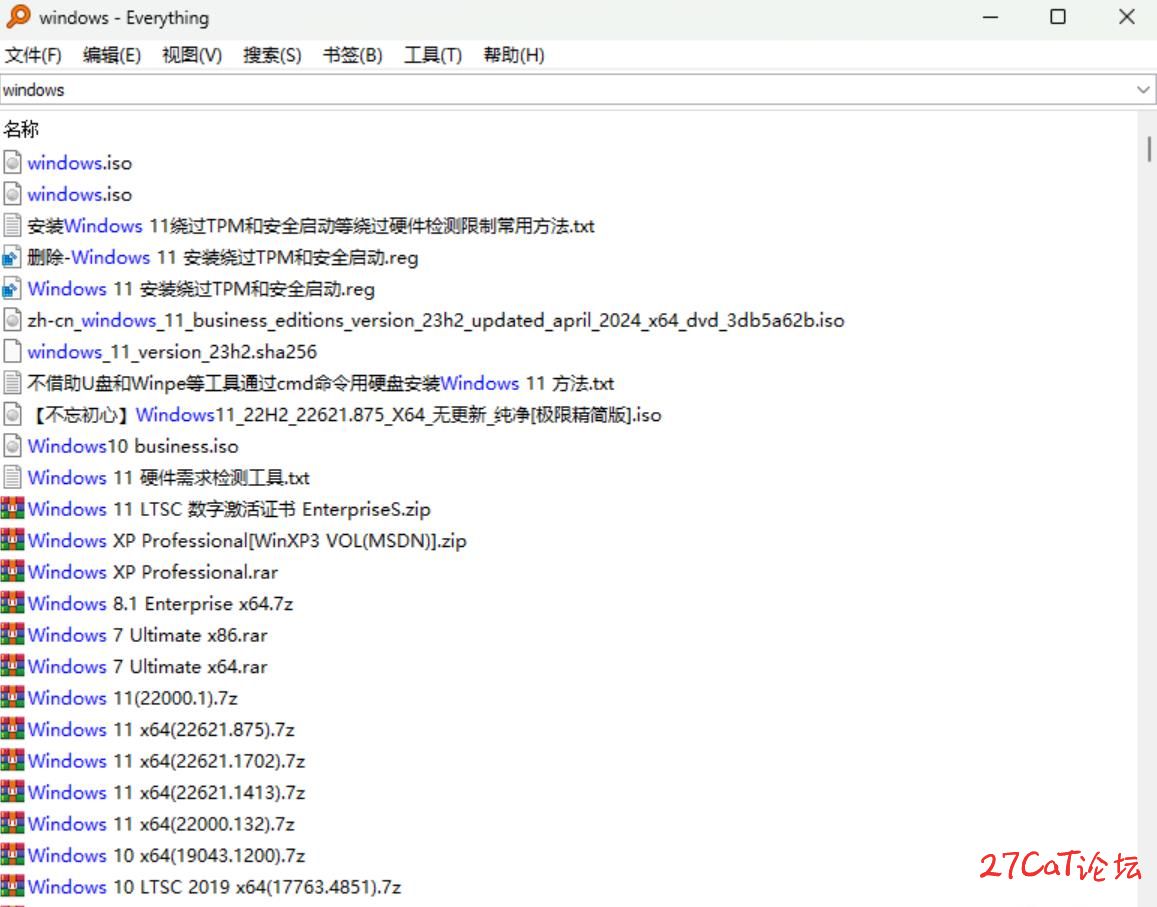Viewport: 1157px width, 907px height.
Task: Select the second windows.iso file name
Action: [80, 194]
